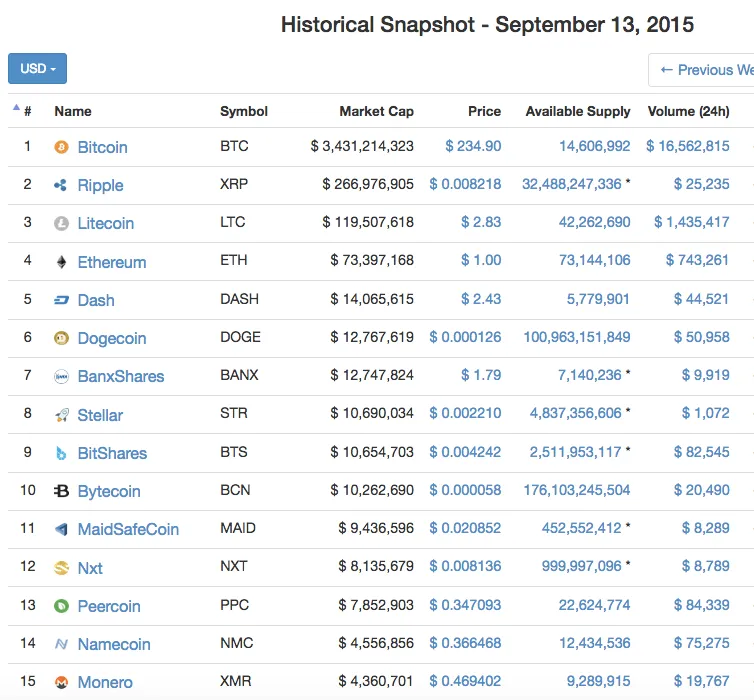Image resolution: width=754 pixels, height=700 pixels.
Task: Click the Stellar rocket icon
Action: [61, 415]
